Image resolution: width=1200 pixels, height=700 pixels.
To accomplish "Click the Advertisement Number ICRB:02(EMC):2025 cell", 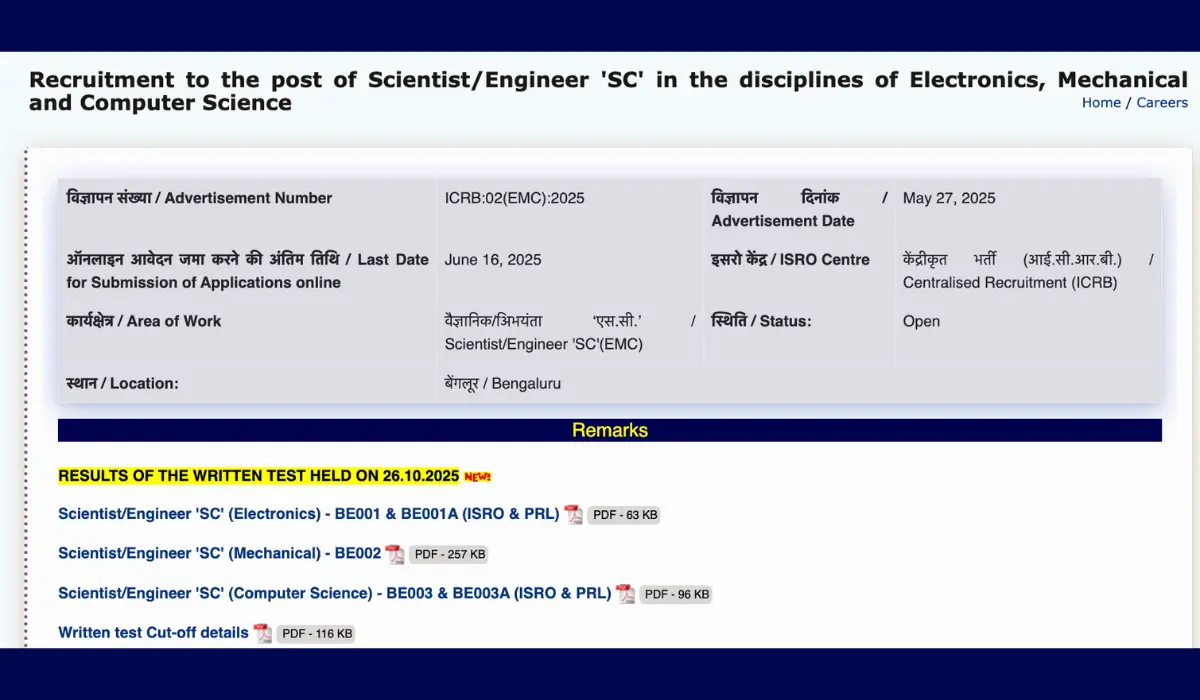I will [x=513, y=198].
